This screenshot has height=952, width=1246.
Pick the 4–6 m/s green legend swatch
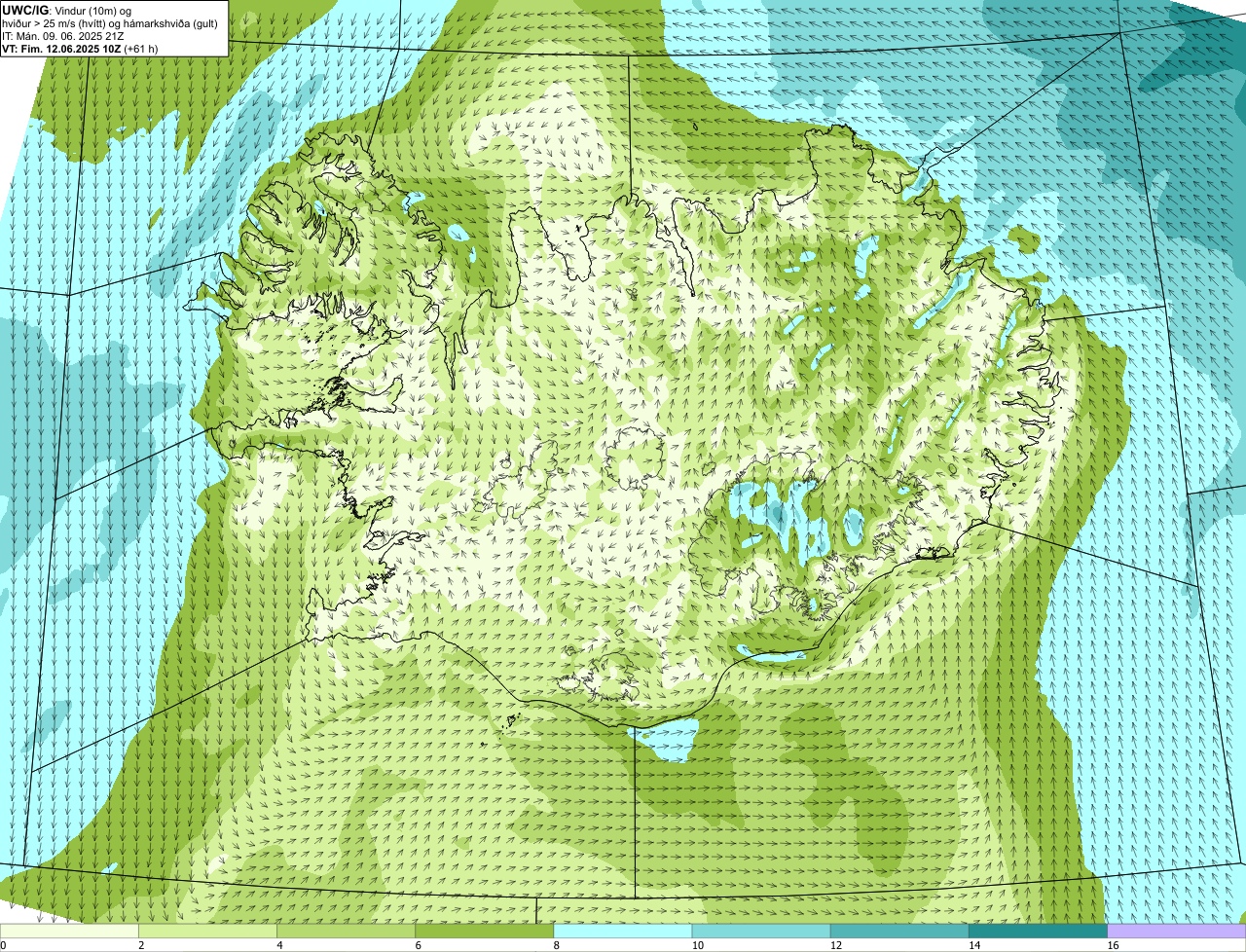tap(346, 931)
